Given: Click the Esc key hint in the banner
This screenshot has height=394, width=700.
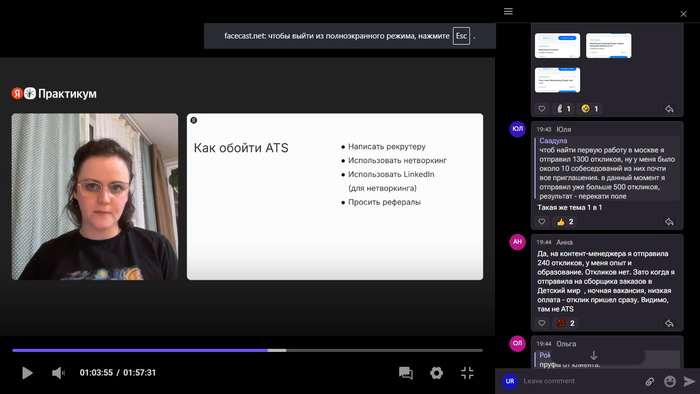Looking at the screenshot, I should tap(461, 36).
